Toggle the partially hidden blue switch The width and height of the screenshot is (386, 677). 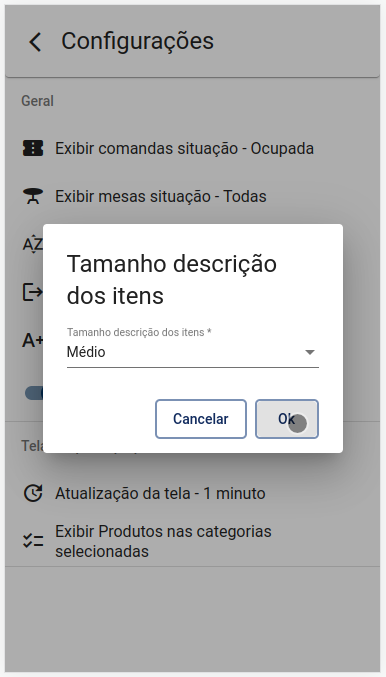(34, 393)
